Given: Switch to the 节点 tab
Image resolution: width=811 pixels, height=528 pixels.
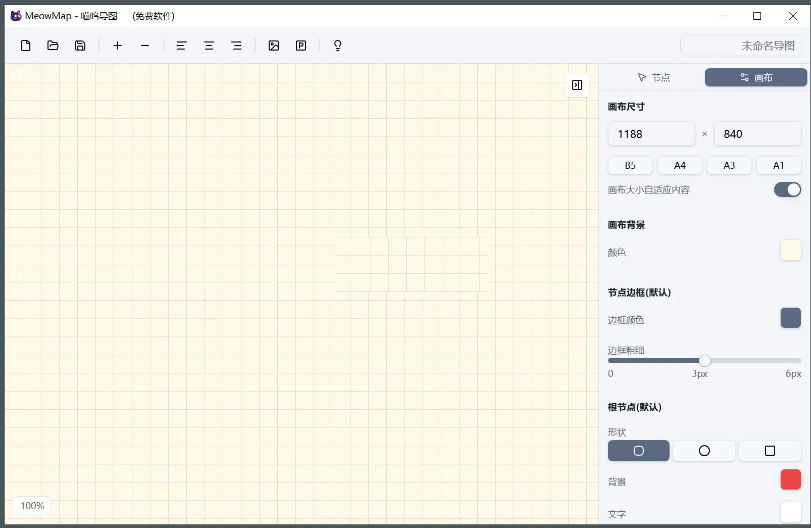Looking at the screenshot, I should coord(654,78).
